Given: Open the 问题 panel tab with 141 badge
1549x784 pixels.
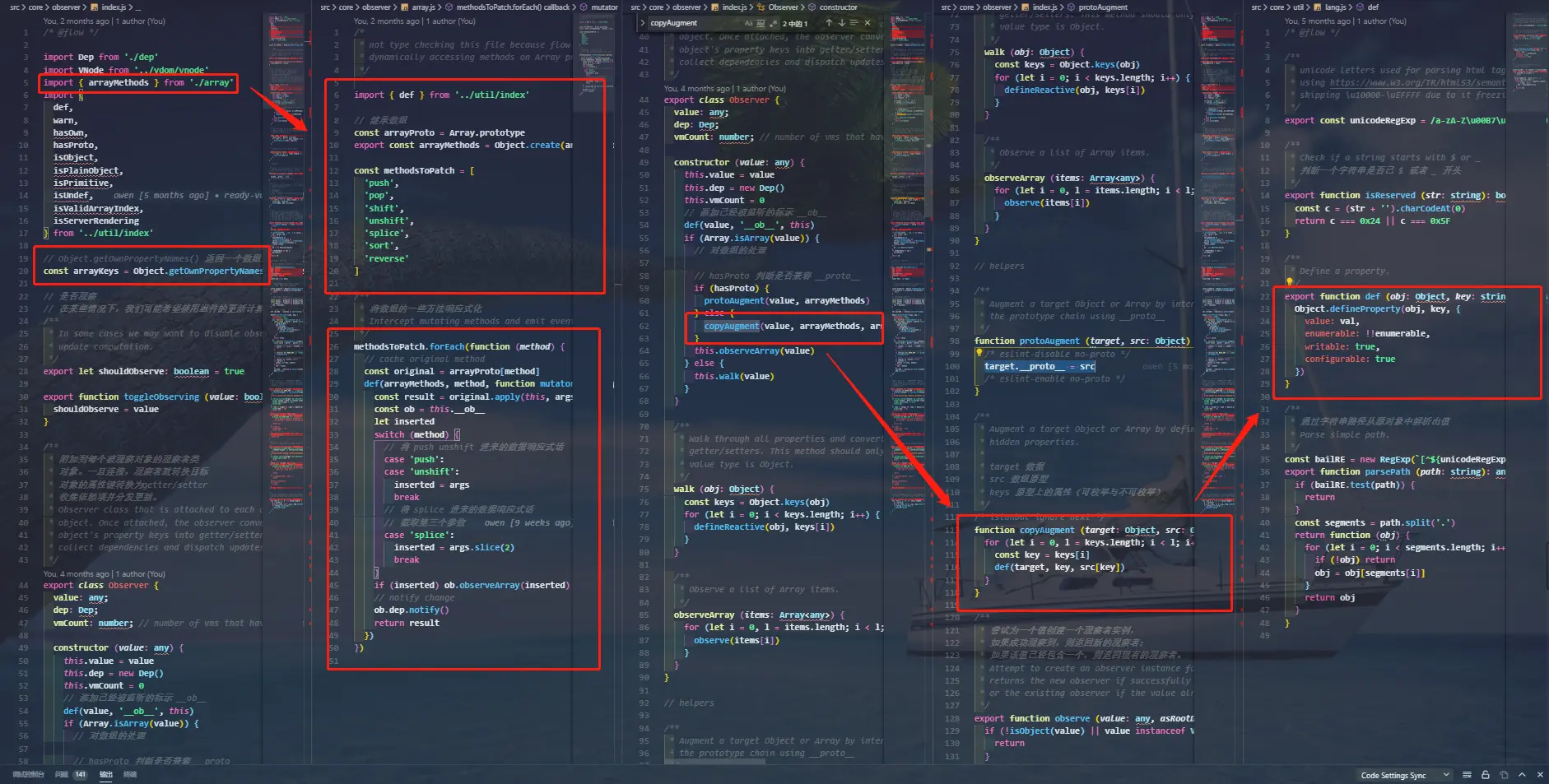Looking at the screenshot, I should (71, 774).
